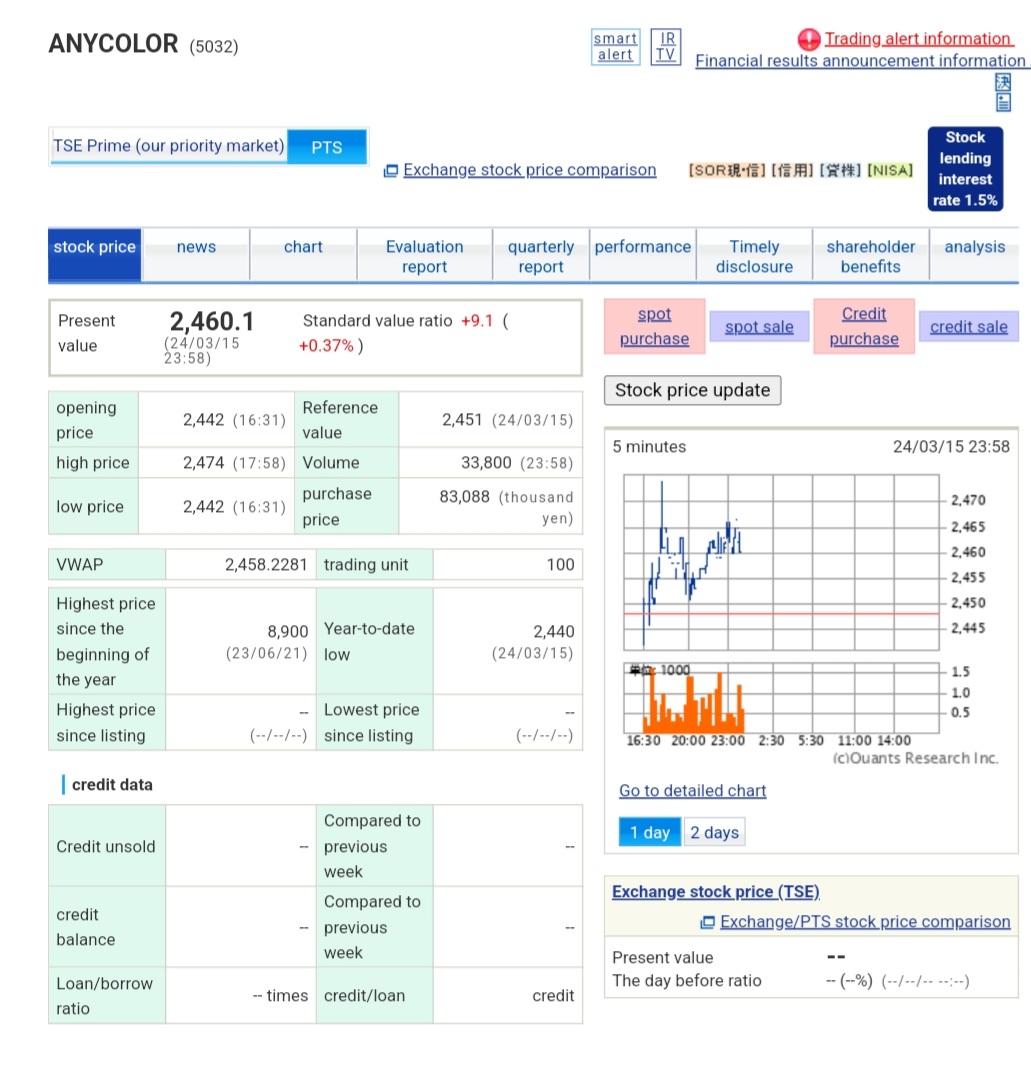Click the credit sale button
1031x1077 pixels.
[968, 327]
